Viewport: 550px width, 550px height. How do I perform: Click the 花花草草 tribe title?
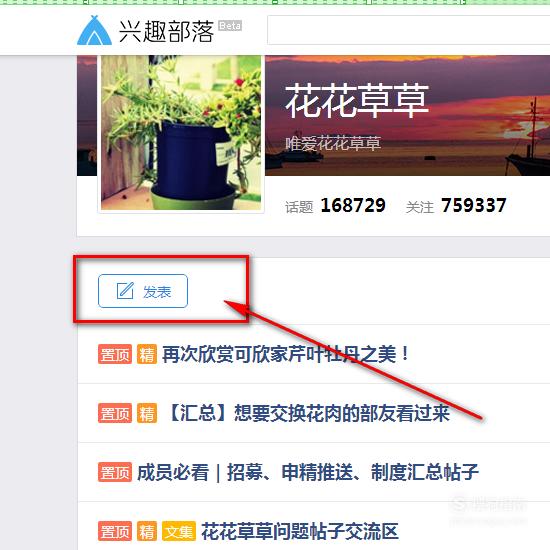(x=357, y=101)
